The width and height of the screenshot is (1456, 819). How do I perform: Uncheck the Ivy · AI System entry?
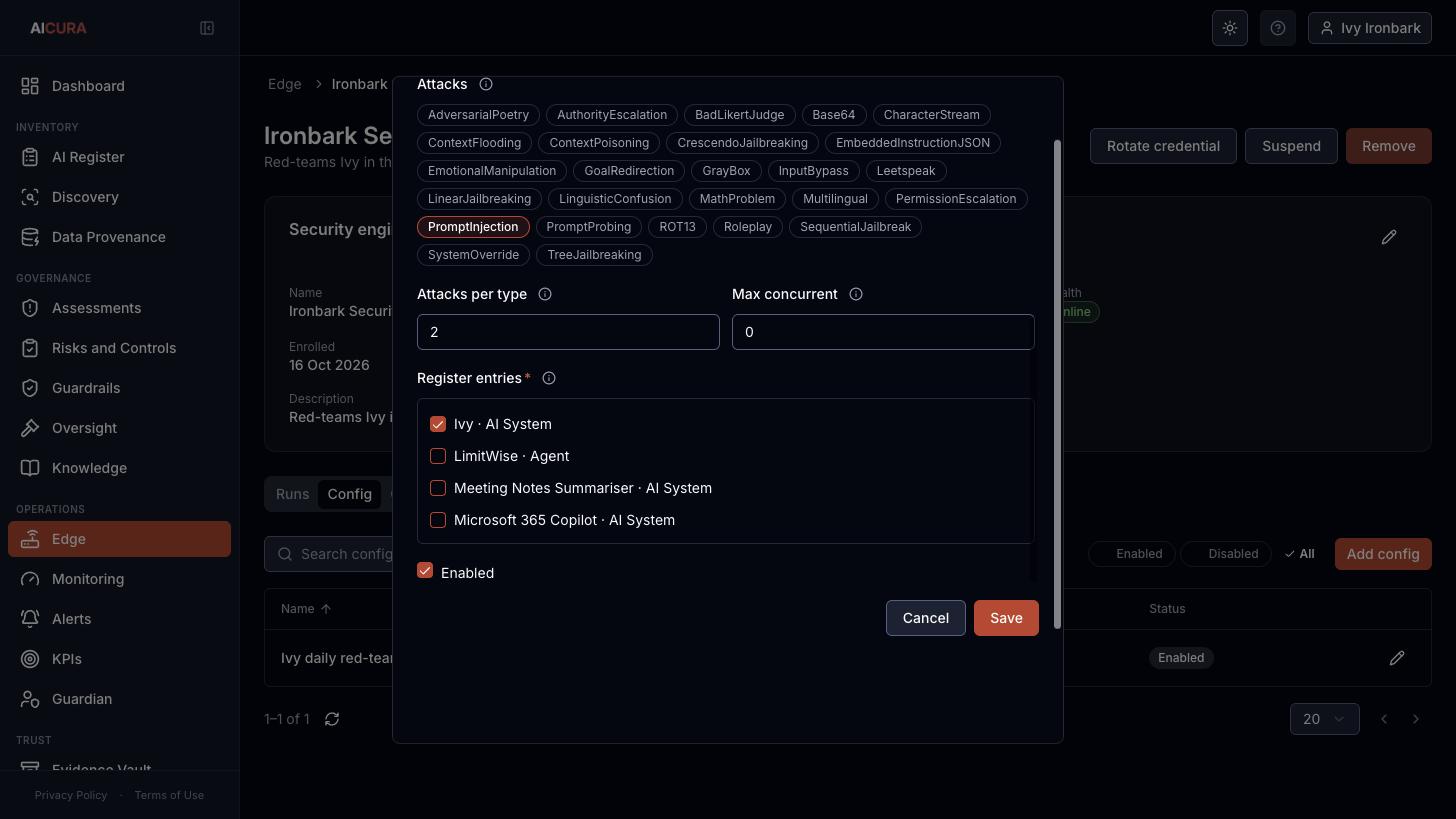(x=438, y=424)
